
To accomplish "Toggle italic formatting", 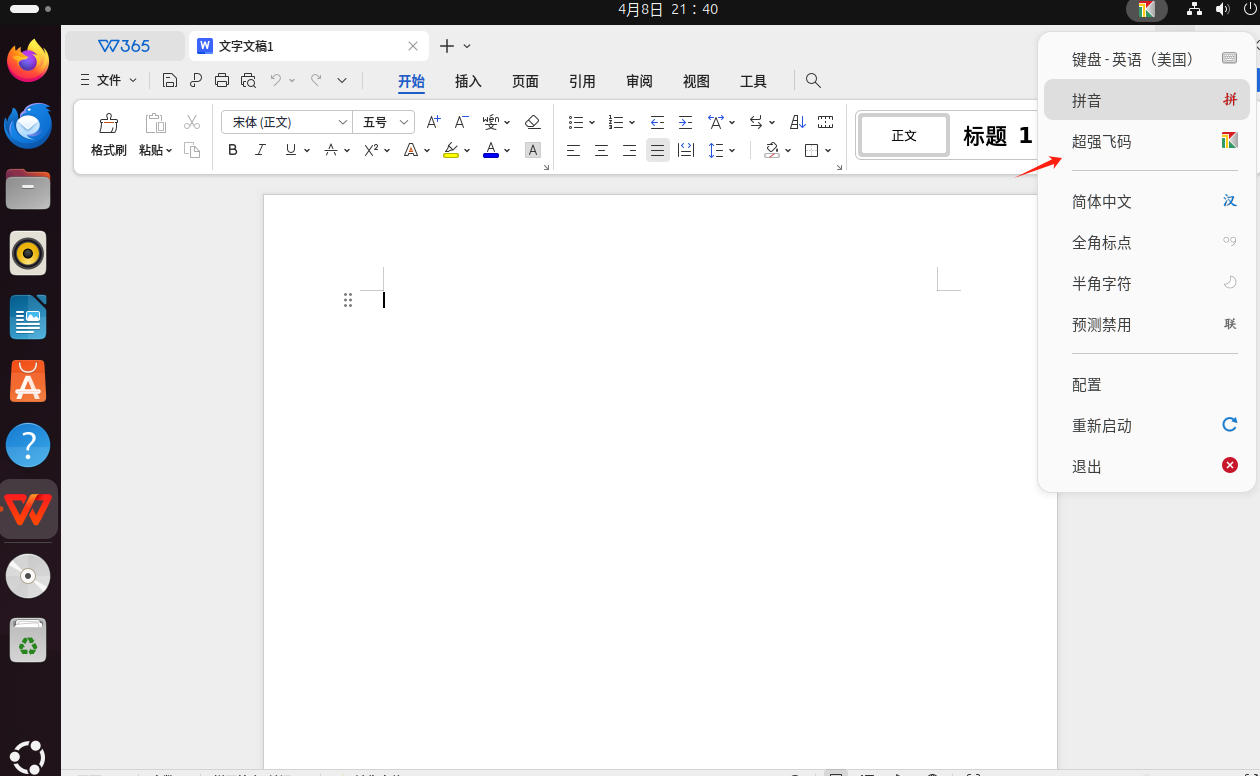I will 261,150.
